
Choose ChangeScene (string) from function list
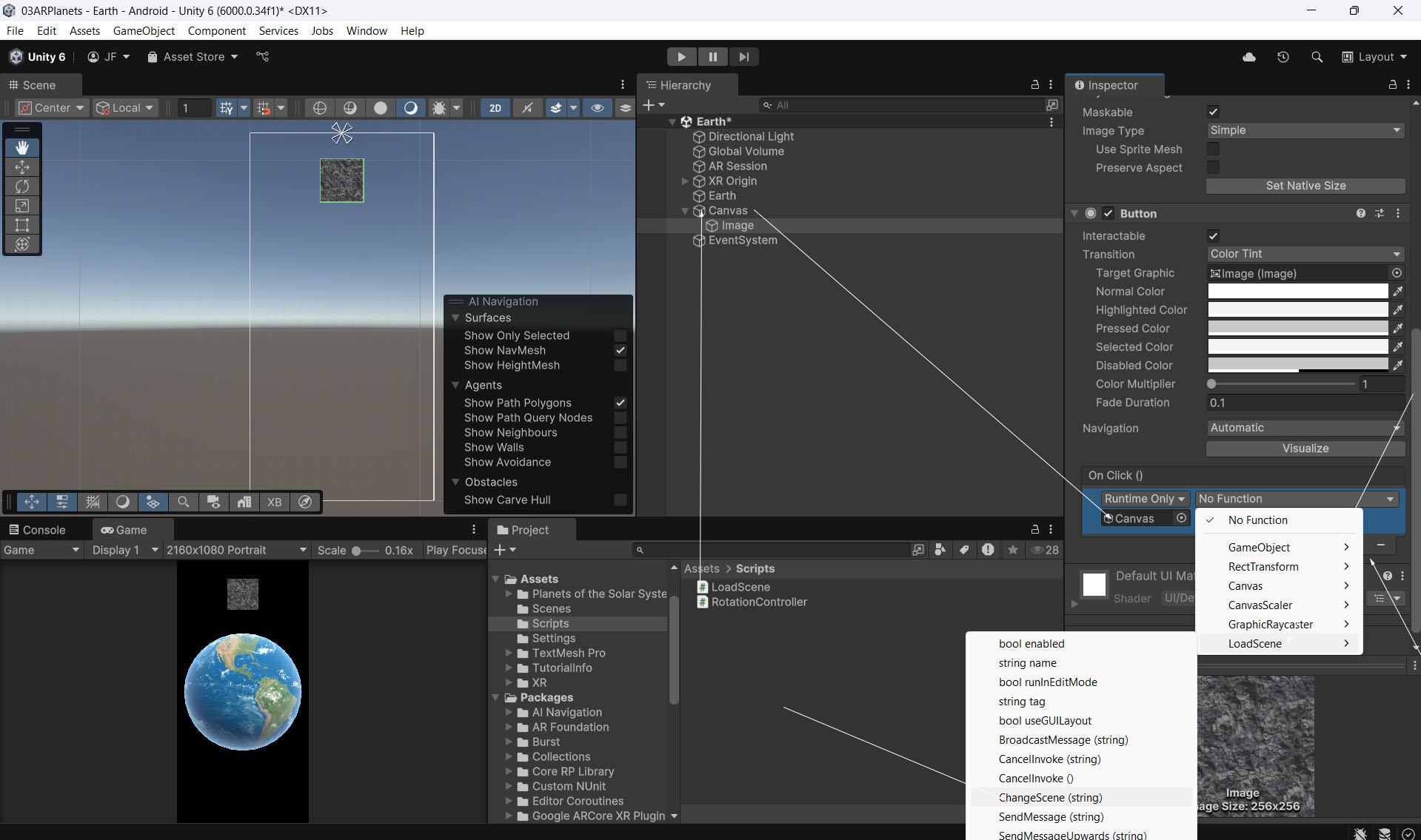[x=1050, y=798]
